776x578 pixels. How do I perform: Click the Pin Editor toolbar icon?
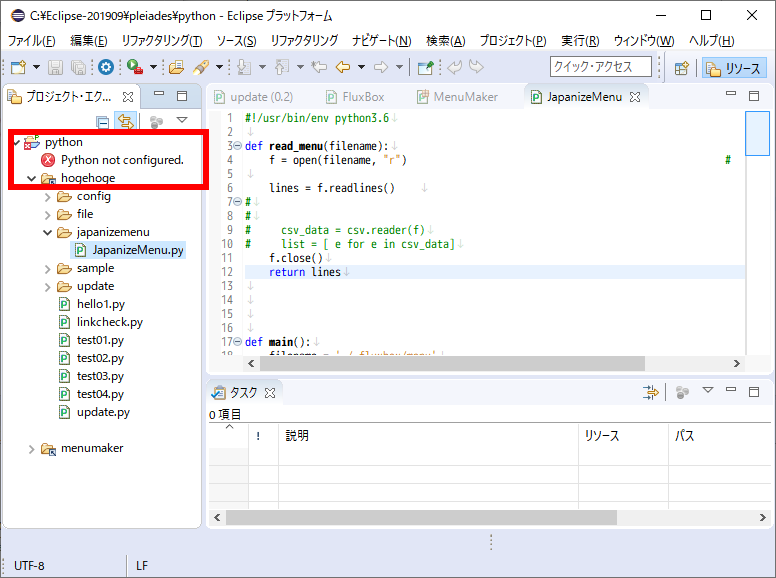tap(426, 67)
